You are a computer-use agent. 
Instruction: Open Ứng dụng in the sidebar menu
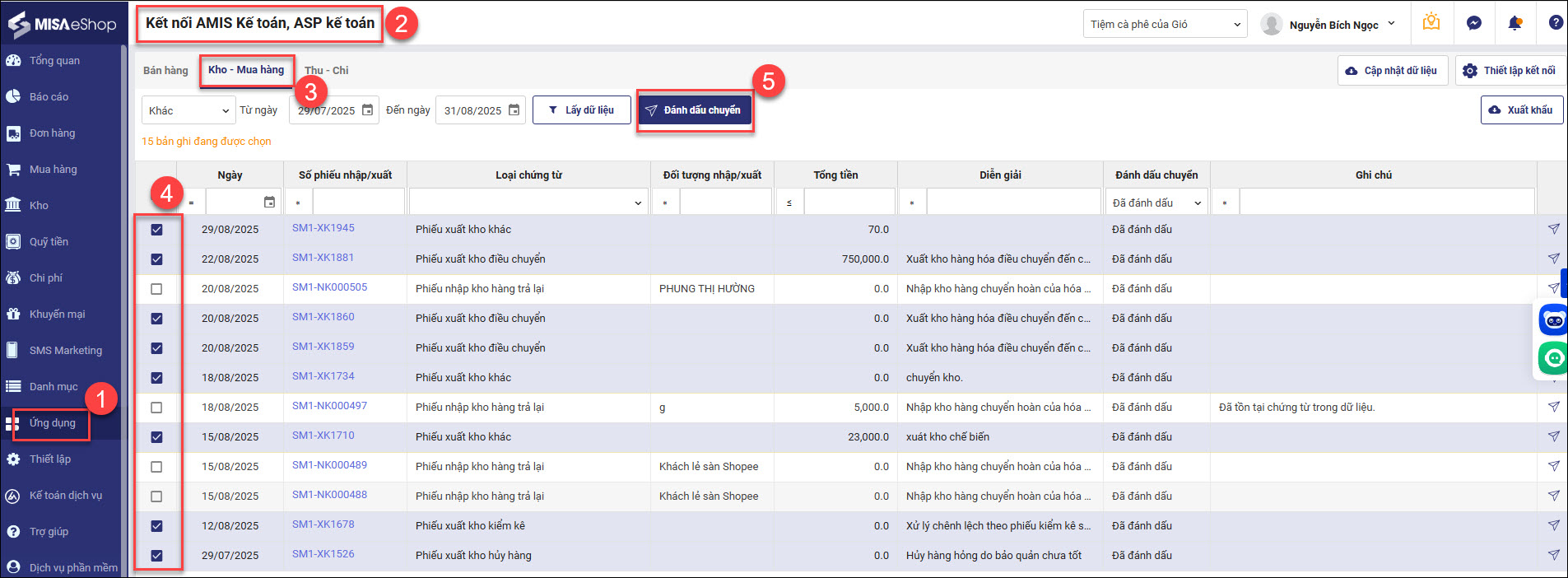[53, 423]
